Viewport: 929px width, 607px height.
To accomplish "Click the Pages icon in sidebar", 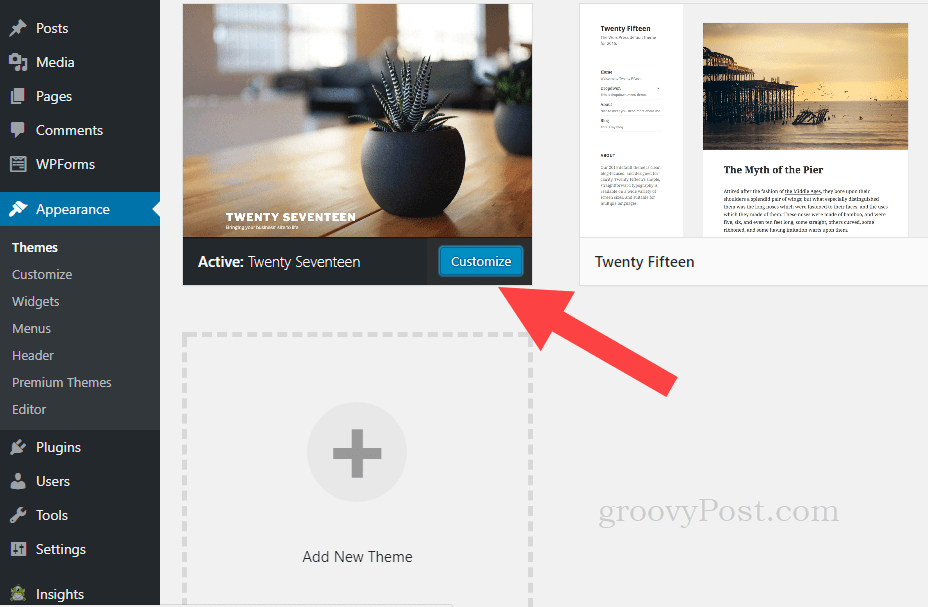I will click(x=18, y=96).
